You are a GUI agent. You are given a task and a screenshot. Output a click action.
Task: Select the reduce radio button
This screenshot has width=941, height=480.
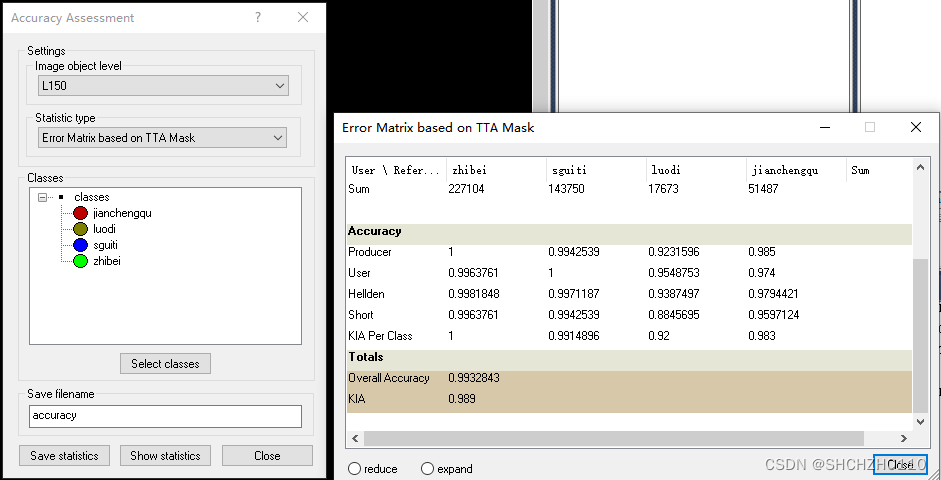(x=355, y=469)
